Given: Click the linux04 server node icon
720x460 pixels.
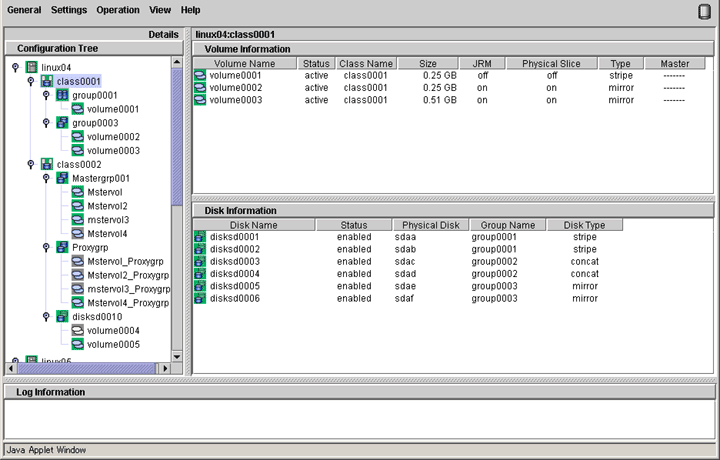Looking at the screenshot, I should pos(31,67).
